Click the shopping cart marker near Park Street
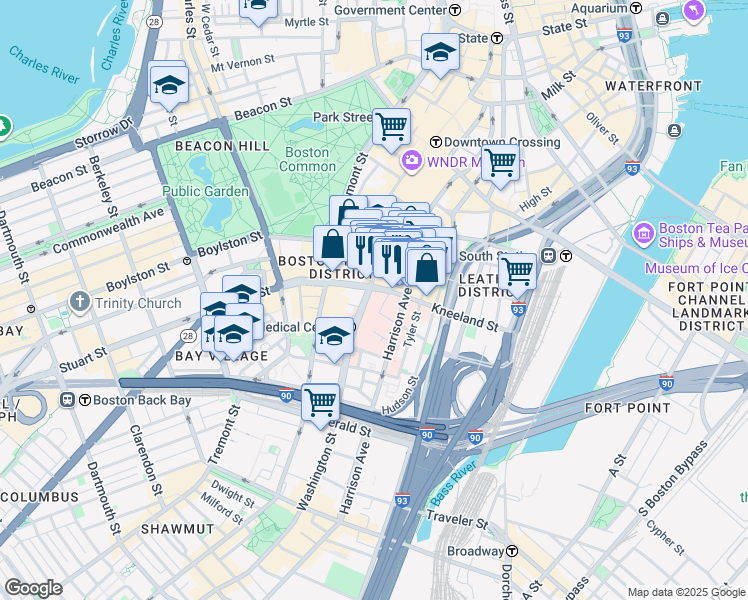Image resolution: width=748 pixels, height=600 pixels. 391,127
